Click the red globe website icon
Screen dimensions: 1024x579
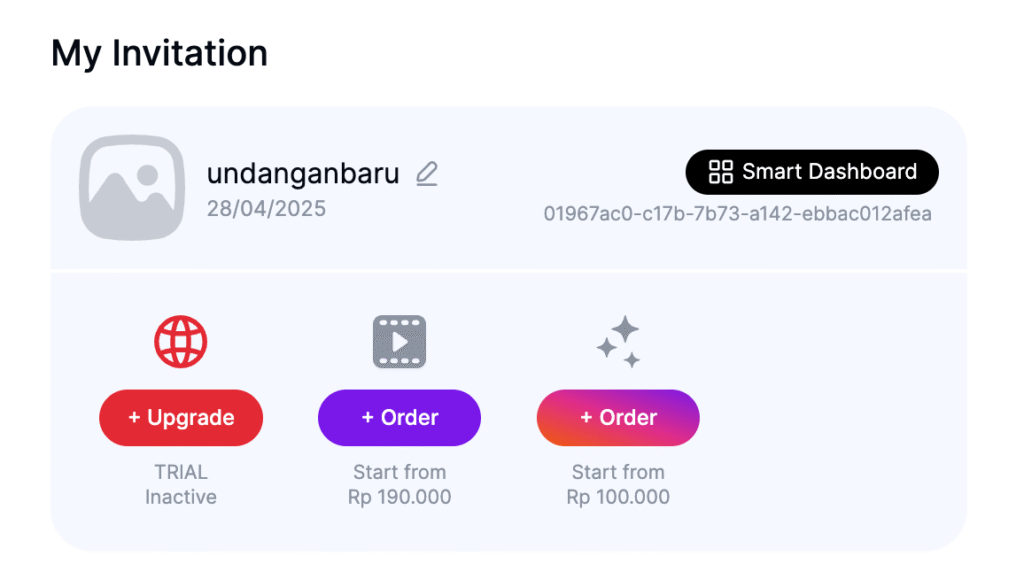tap(181, 341)
